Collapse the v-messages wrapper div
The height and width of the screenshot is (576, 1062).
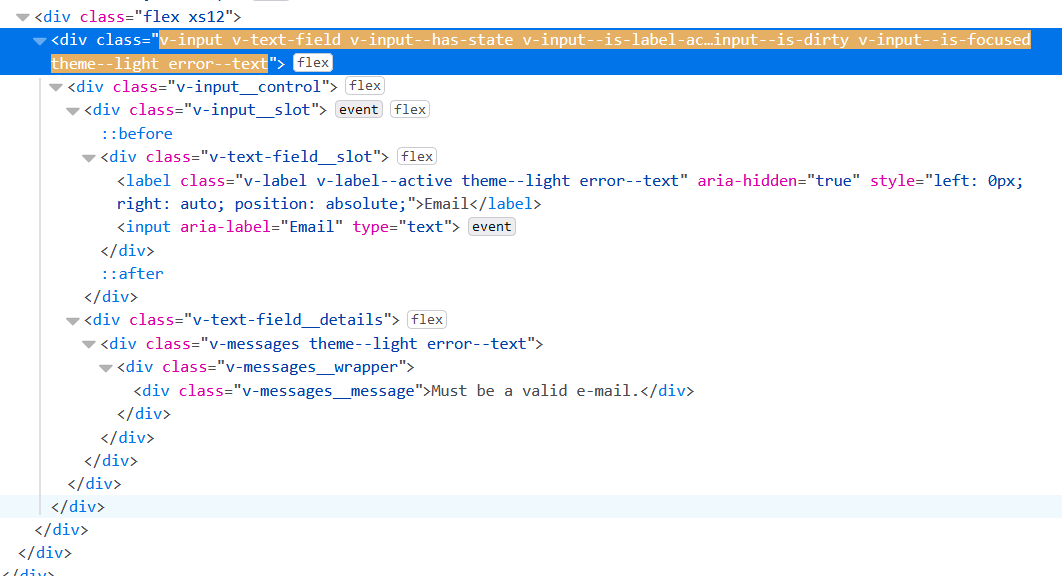click(105, 367)
